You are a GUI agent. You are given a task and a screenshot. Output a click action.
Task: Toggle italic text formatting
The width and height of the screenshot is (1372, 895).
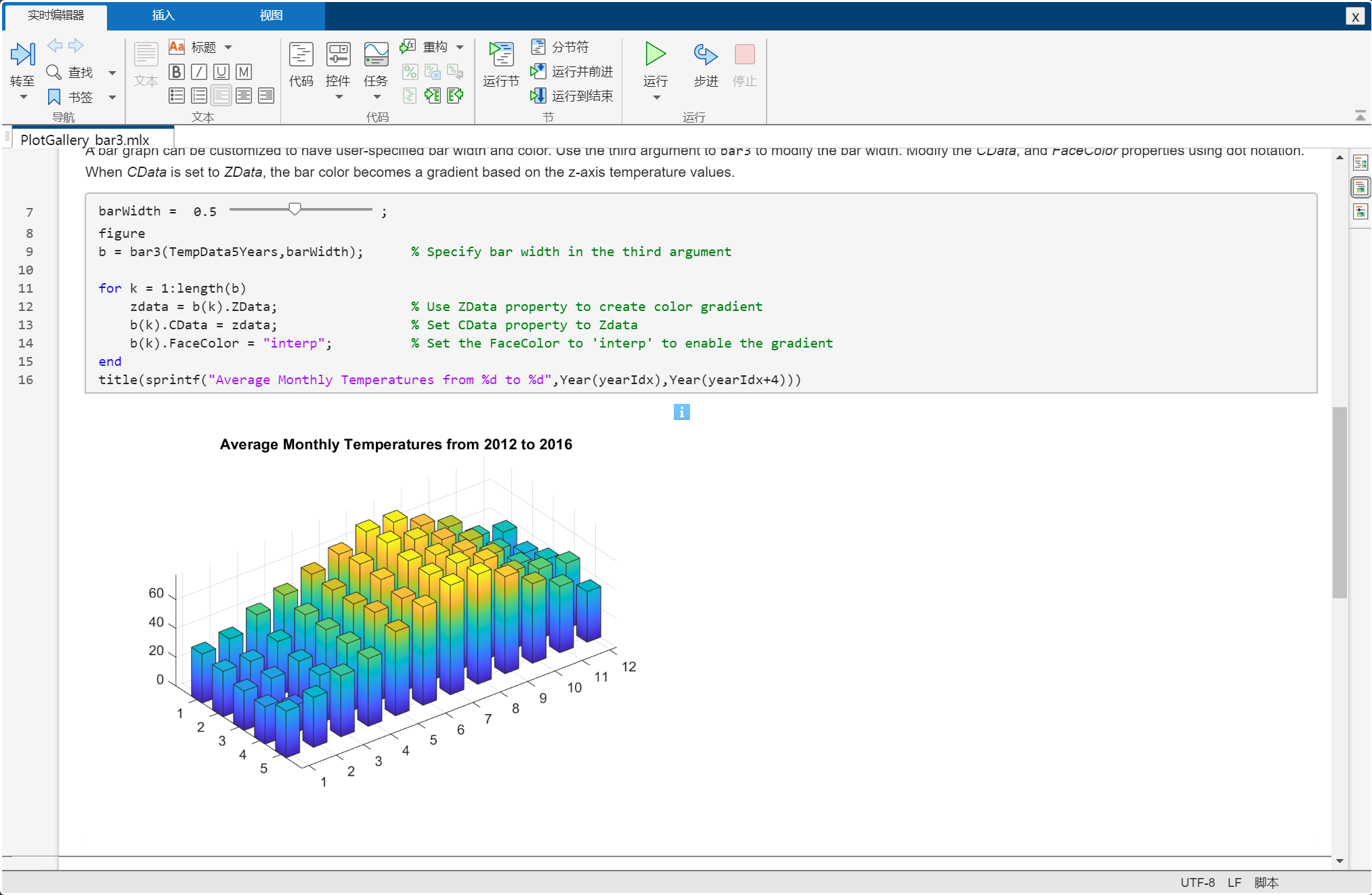(x=199, y=72)
